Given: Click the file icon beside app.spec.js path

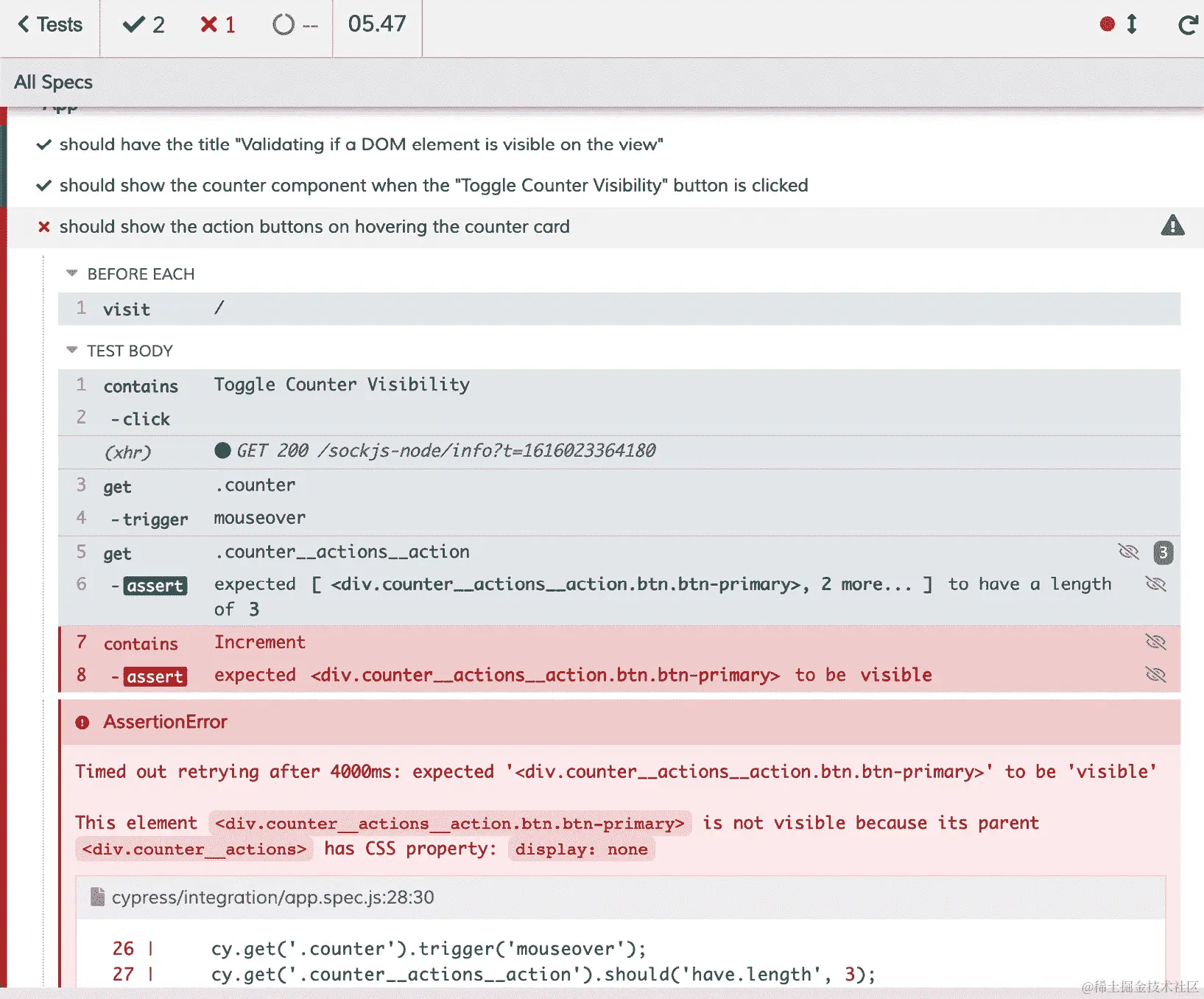Looking at the screenshot, I should point(97,897).
